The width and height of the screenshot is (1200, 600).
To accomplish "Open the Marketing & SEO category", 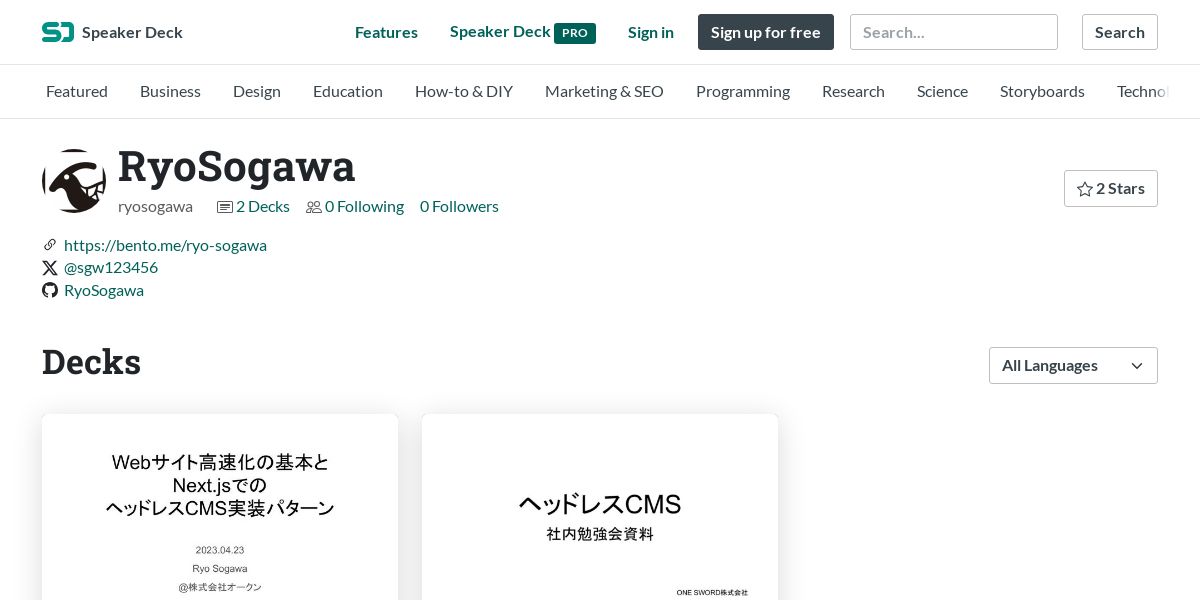I will (604, 91).
